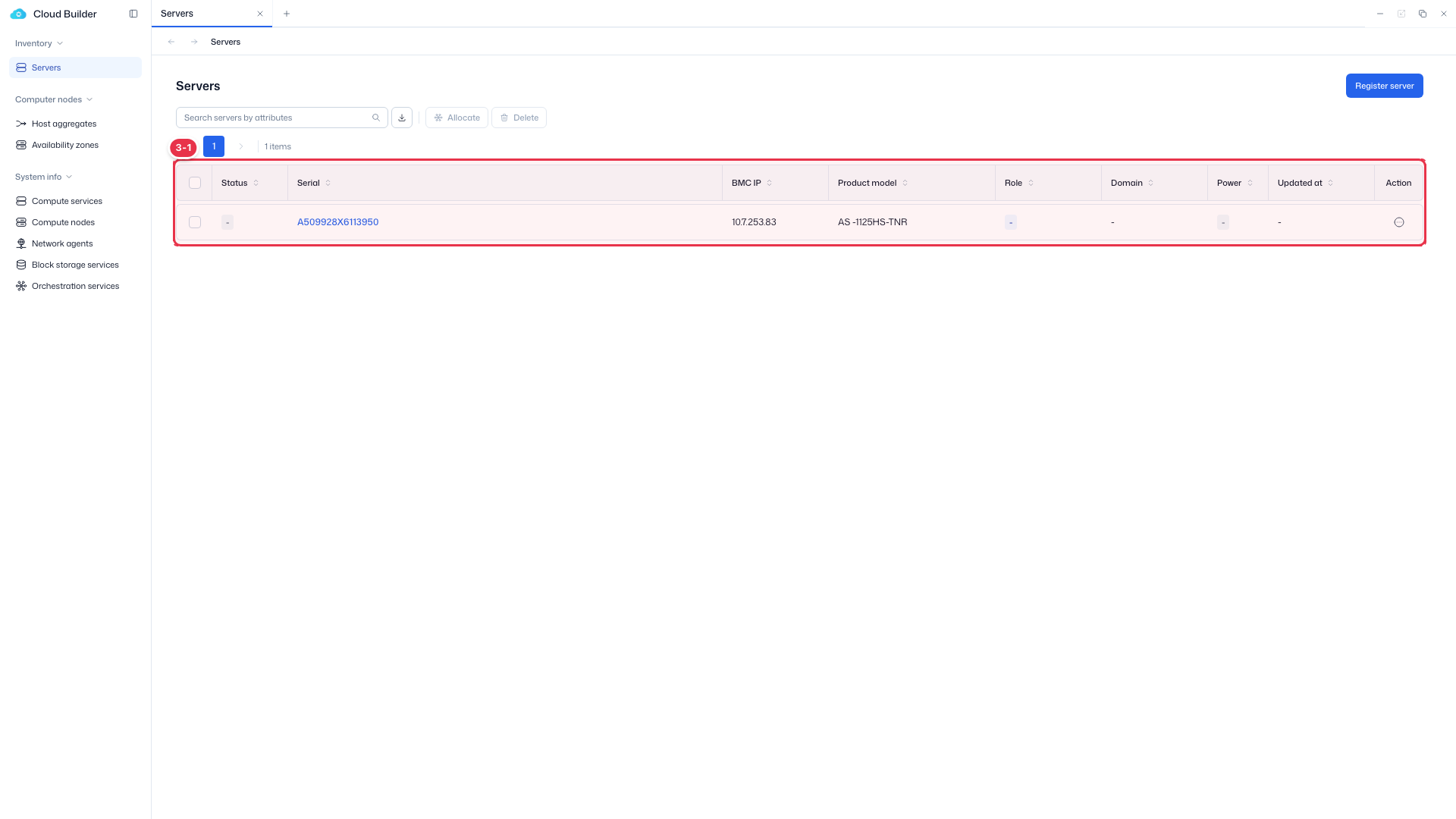Open Compute nodes page

pyautogui.click(x=75, y=222)
